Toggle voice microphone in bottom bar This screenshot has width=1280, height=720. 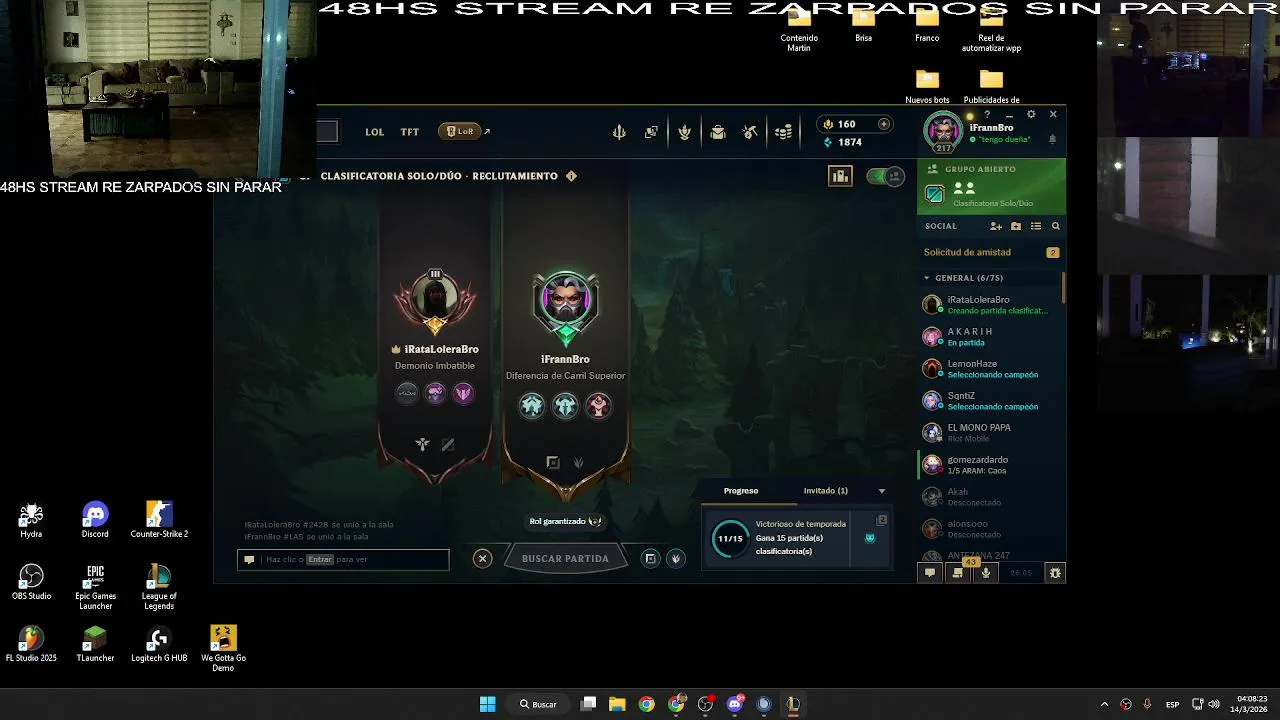(x=986, y=573)
